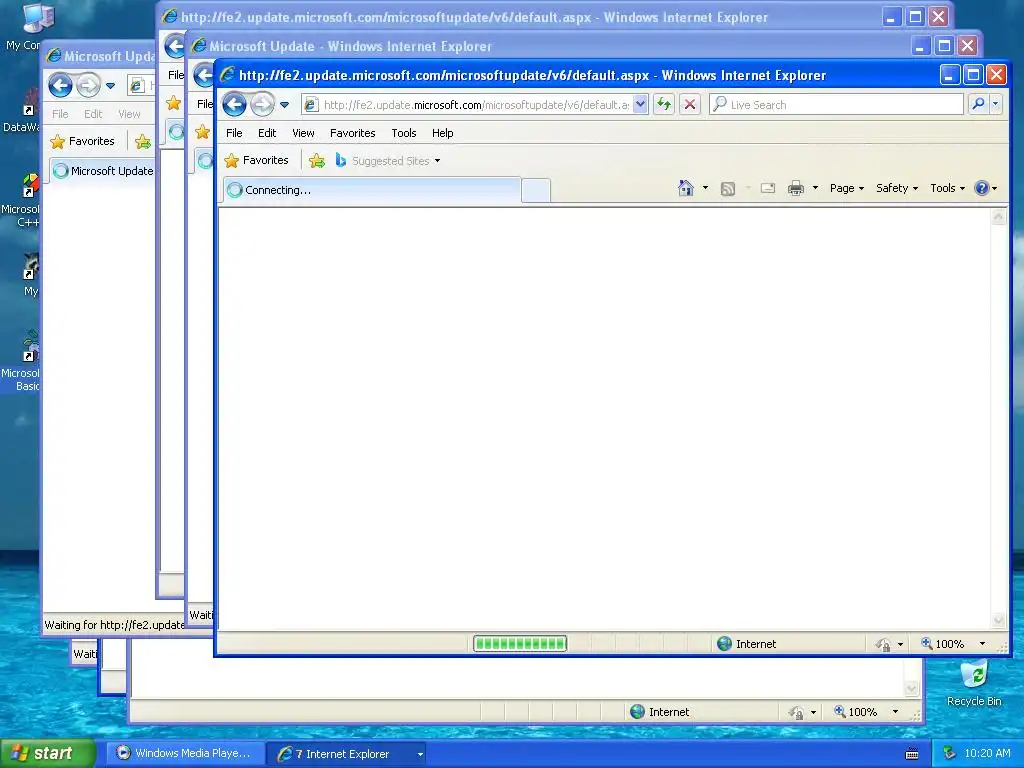Open the Safety command menu
The height and width of the screenshot is (768, 1024).
point(897,188)
